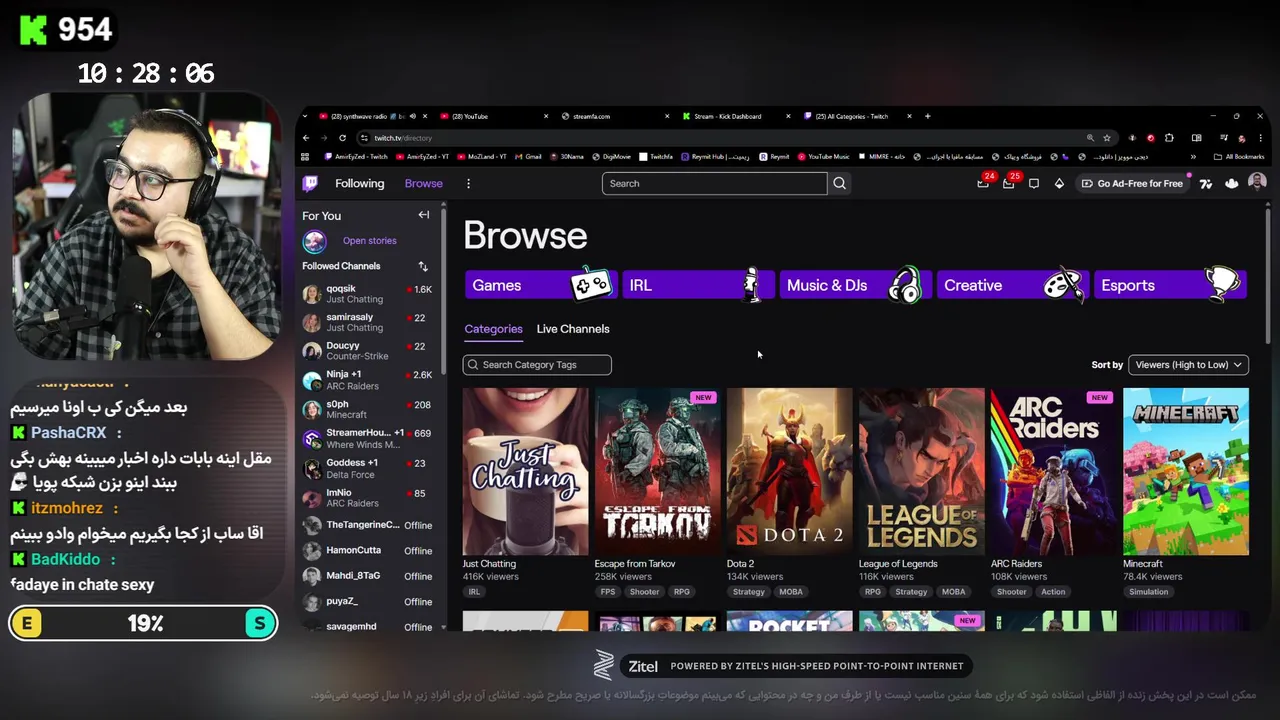This screenshot has width=1280, height=720.
Task: Reload the page in browser toolbar
Action: coord(342,138)
